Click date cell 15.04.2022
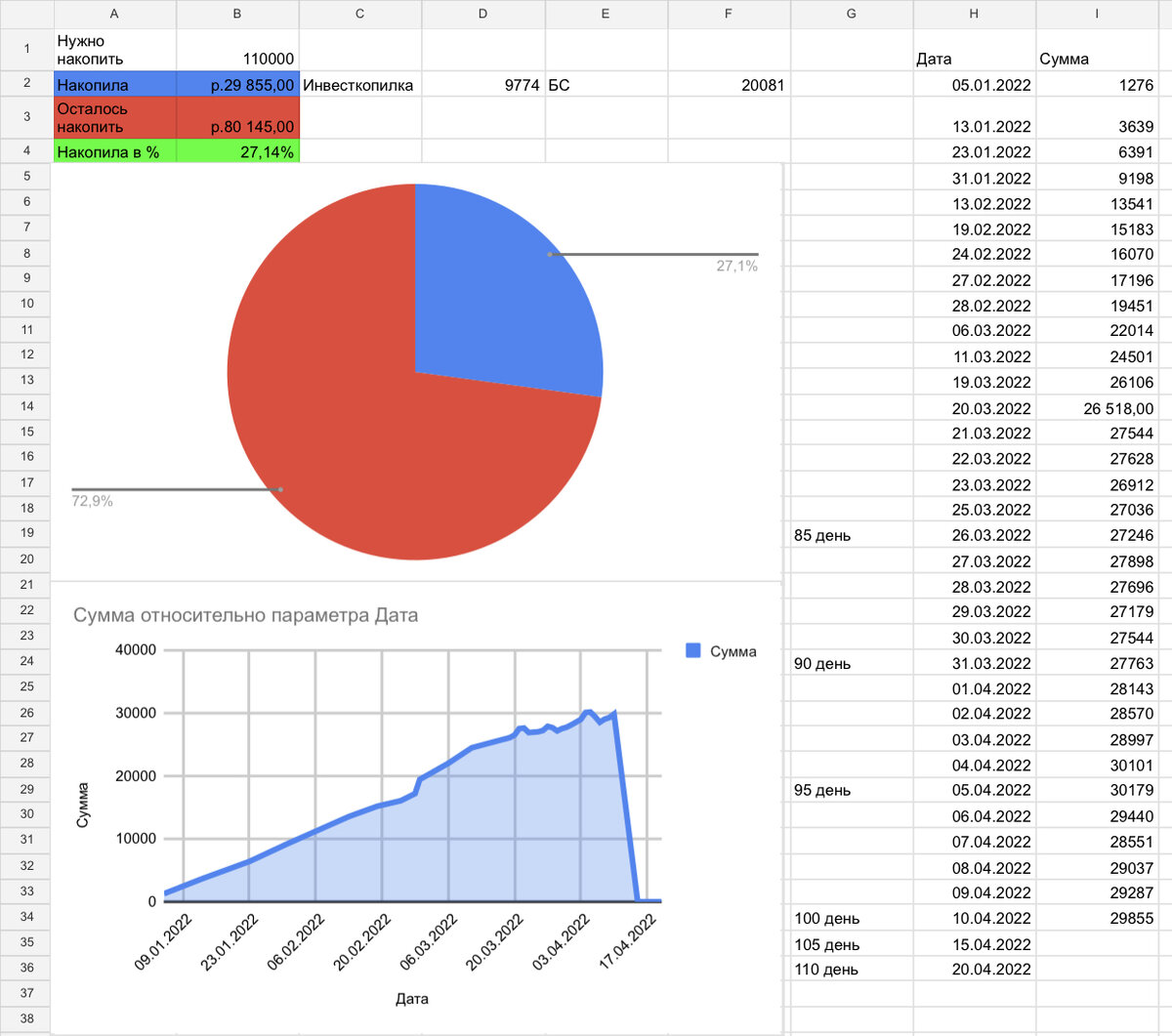 coord(974,944)
